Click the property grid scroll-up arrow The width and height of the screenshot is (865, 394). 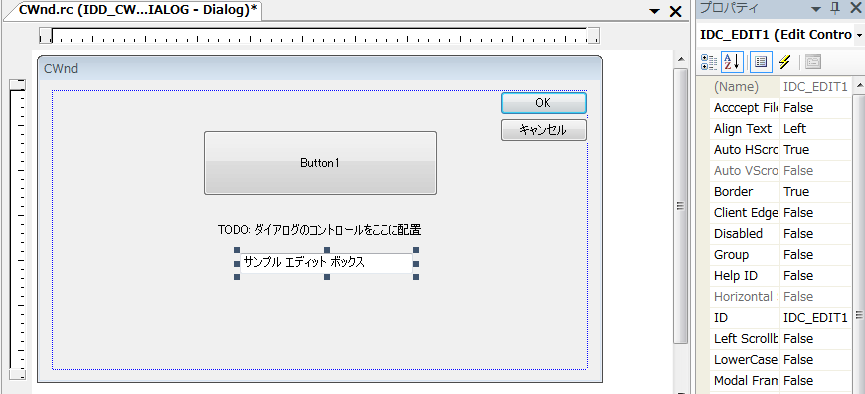click(859, 86)
